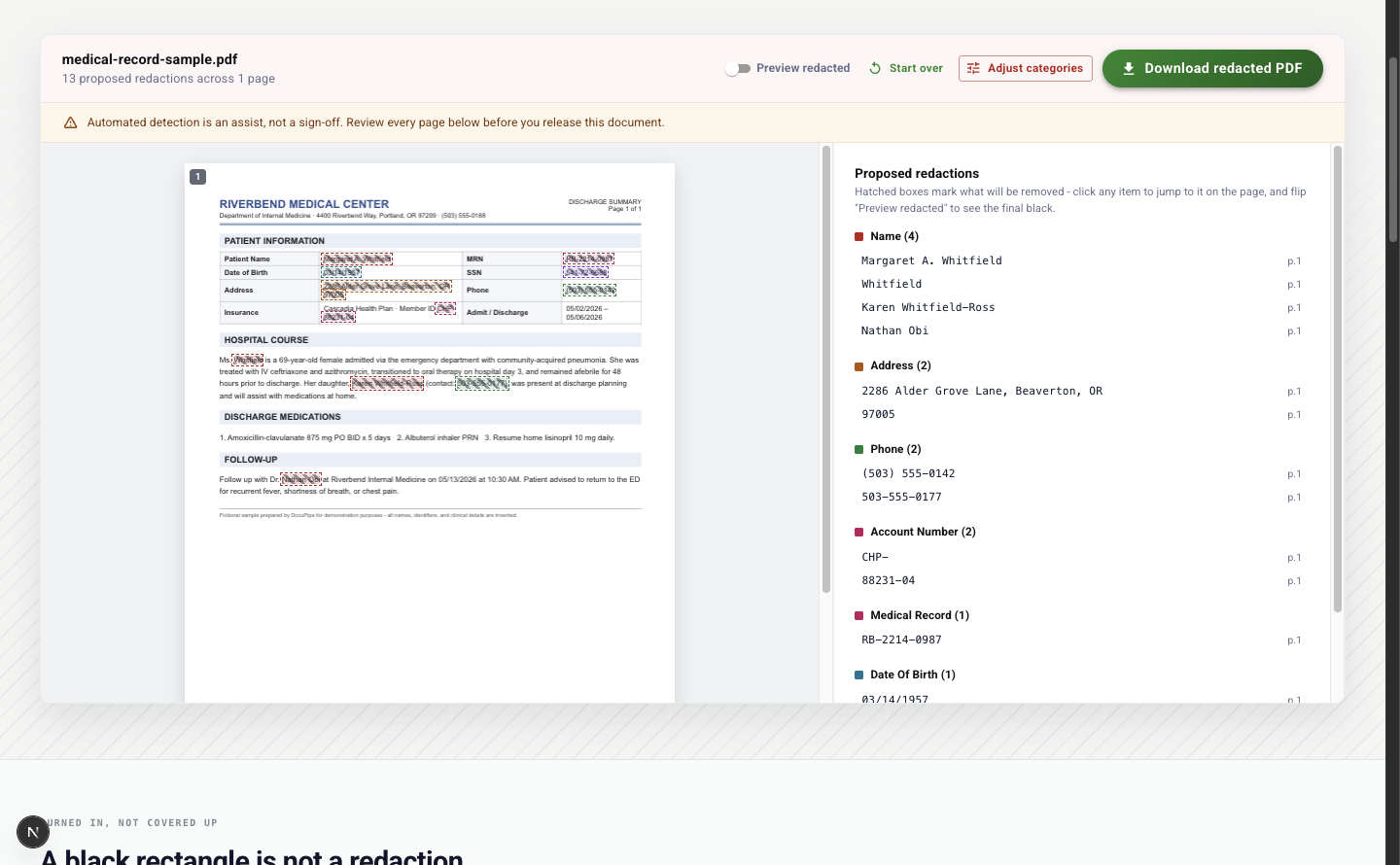Click the hatched Patient Name redaction box
The width and height of the screenshot is (1400, 865).
click(x=357, y=259)
